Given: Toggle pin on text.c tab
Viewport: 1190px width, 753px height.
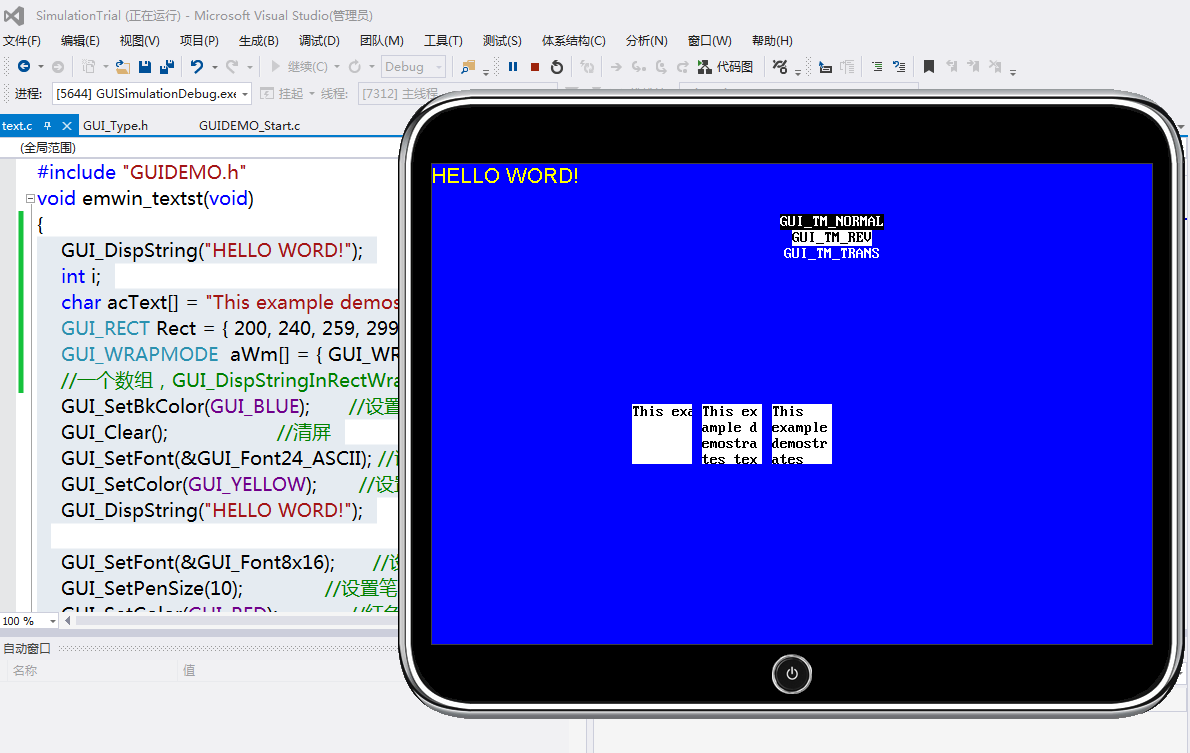Looking at the screenshot, I should click(48, 125).
